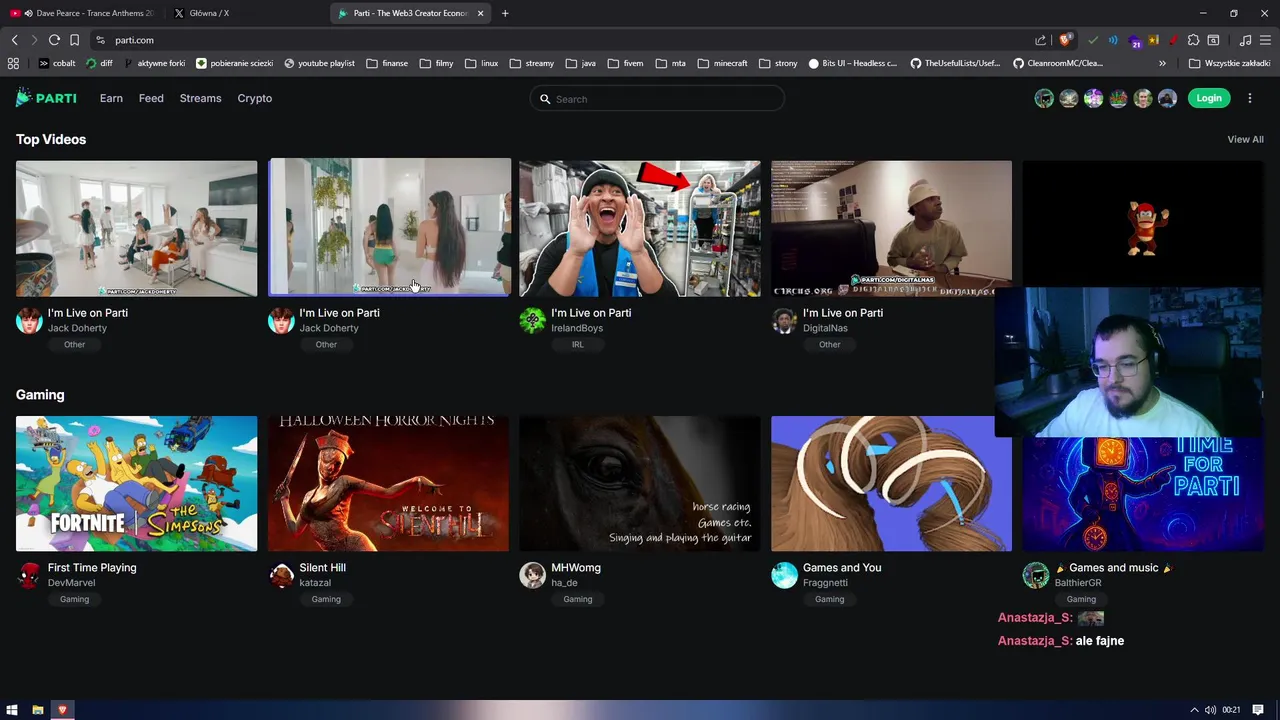1280x720 pixels.
Task: Click the Gaming tag under Silent Hill
Action: coord(326,599)
